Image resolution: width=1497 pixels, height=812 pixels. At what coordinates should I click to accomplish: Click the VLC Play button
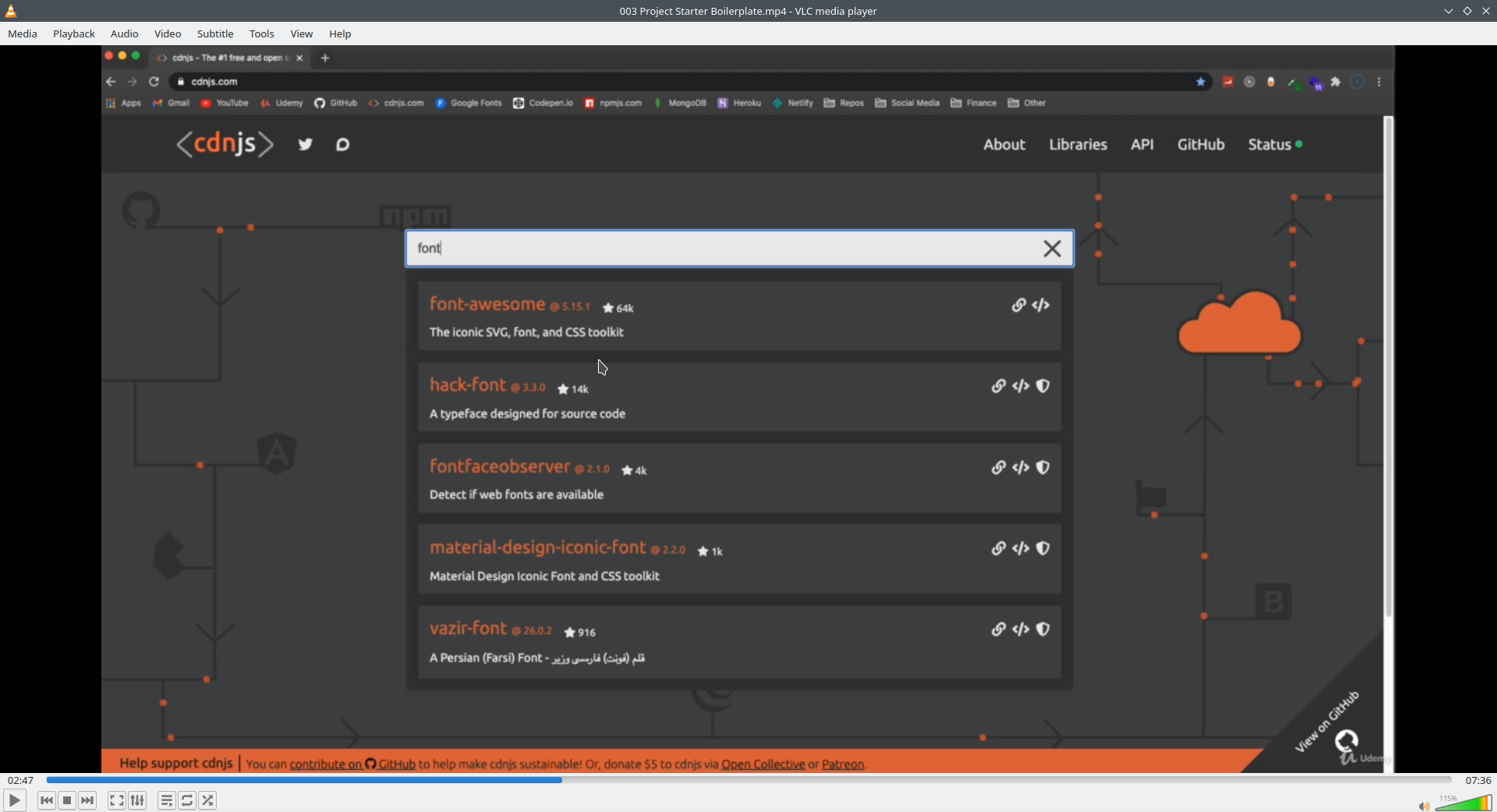[14, 800]
